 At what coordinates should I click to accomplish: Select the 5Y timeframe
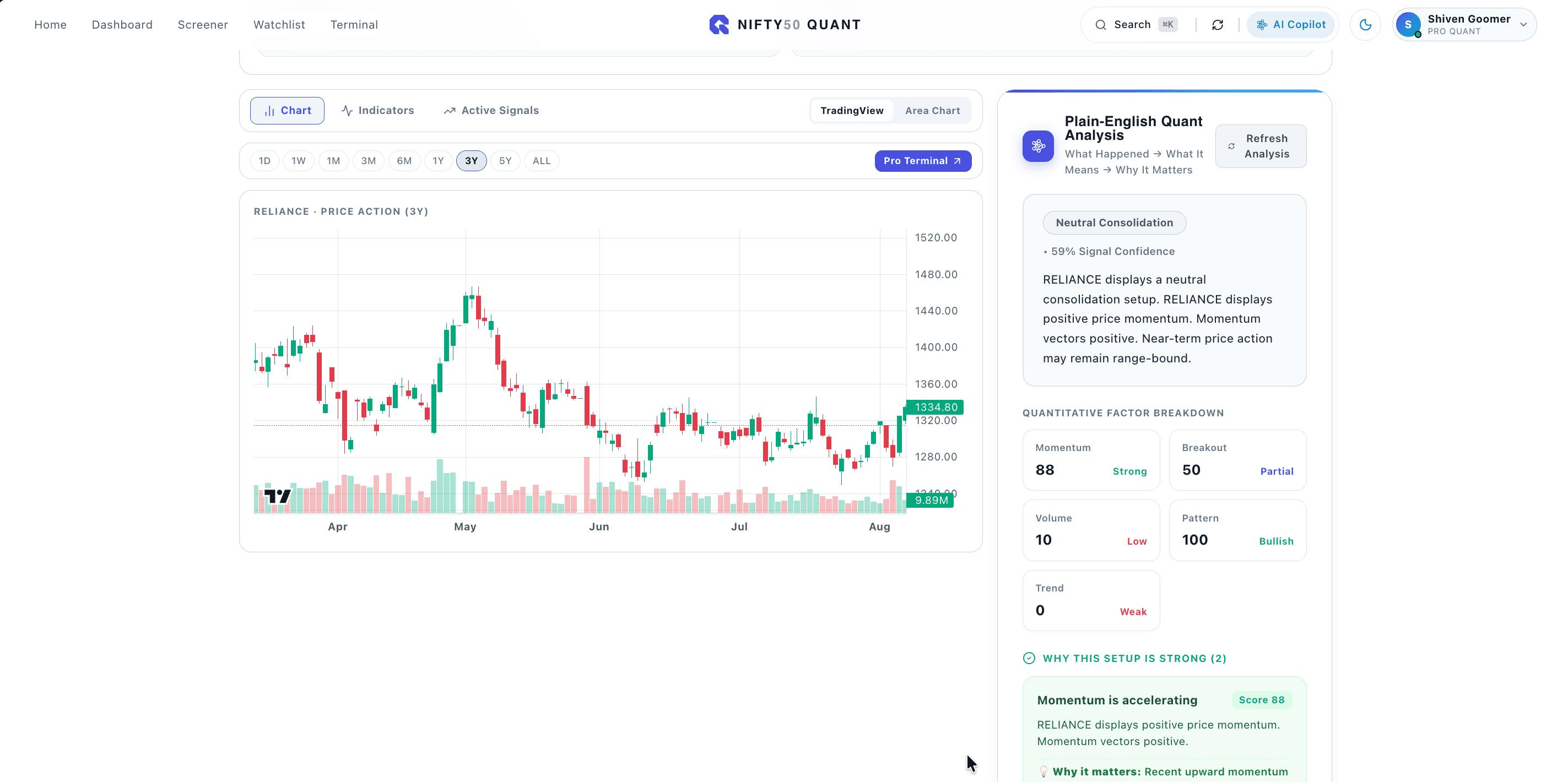505,161
